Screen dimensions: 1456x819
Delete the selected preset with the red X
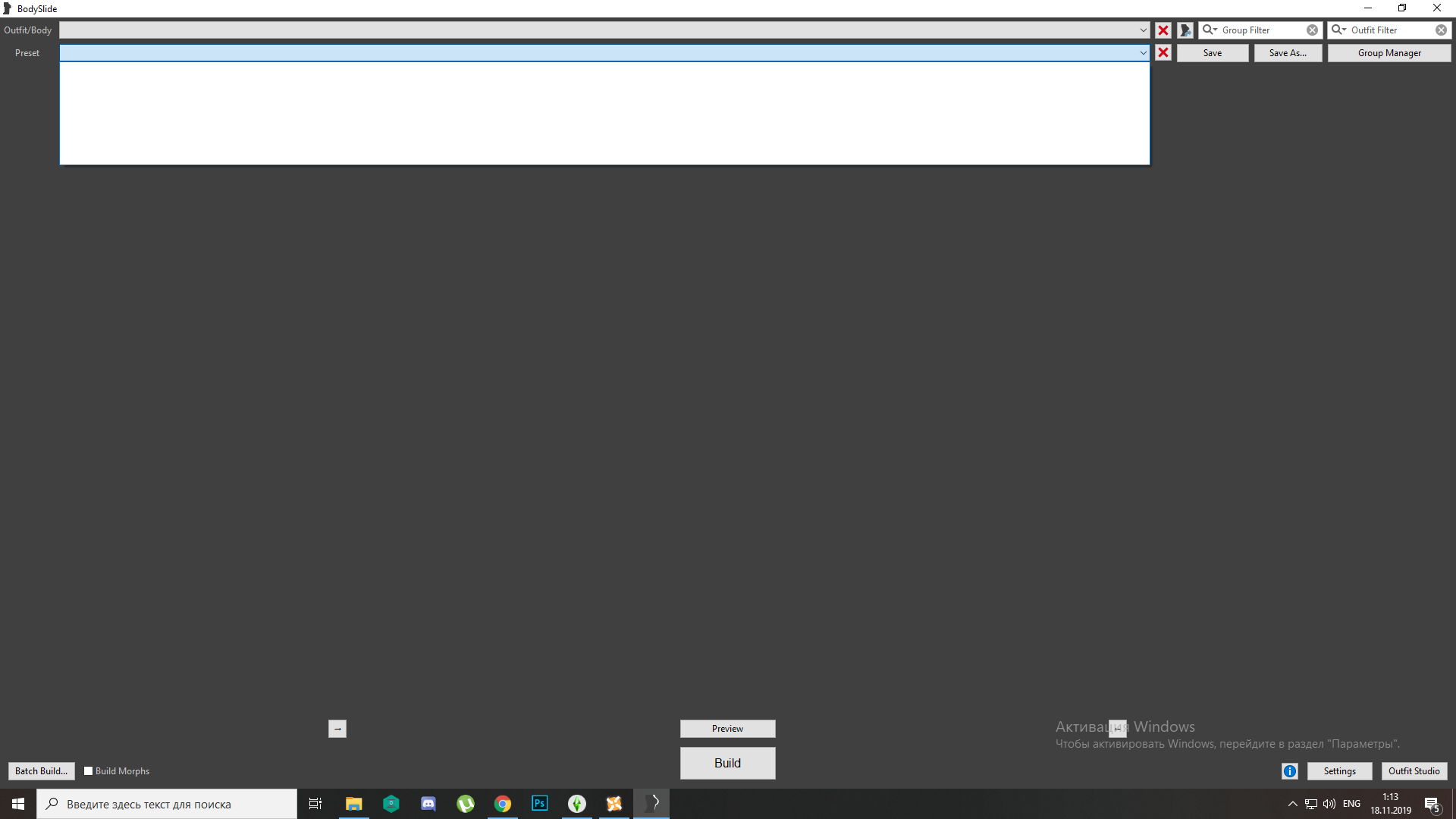tap(1163, 53)
